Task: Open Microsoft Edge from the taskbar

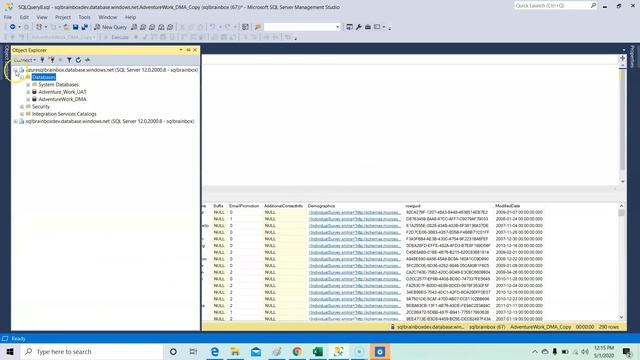Action: click(x=214, y=351)
